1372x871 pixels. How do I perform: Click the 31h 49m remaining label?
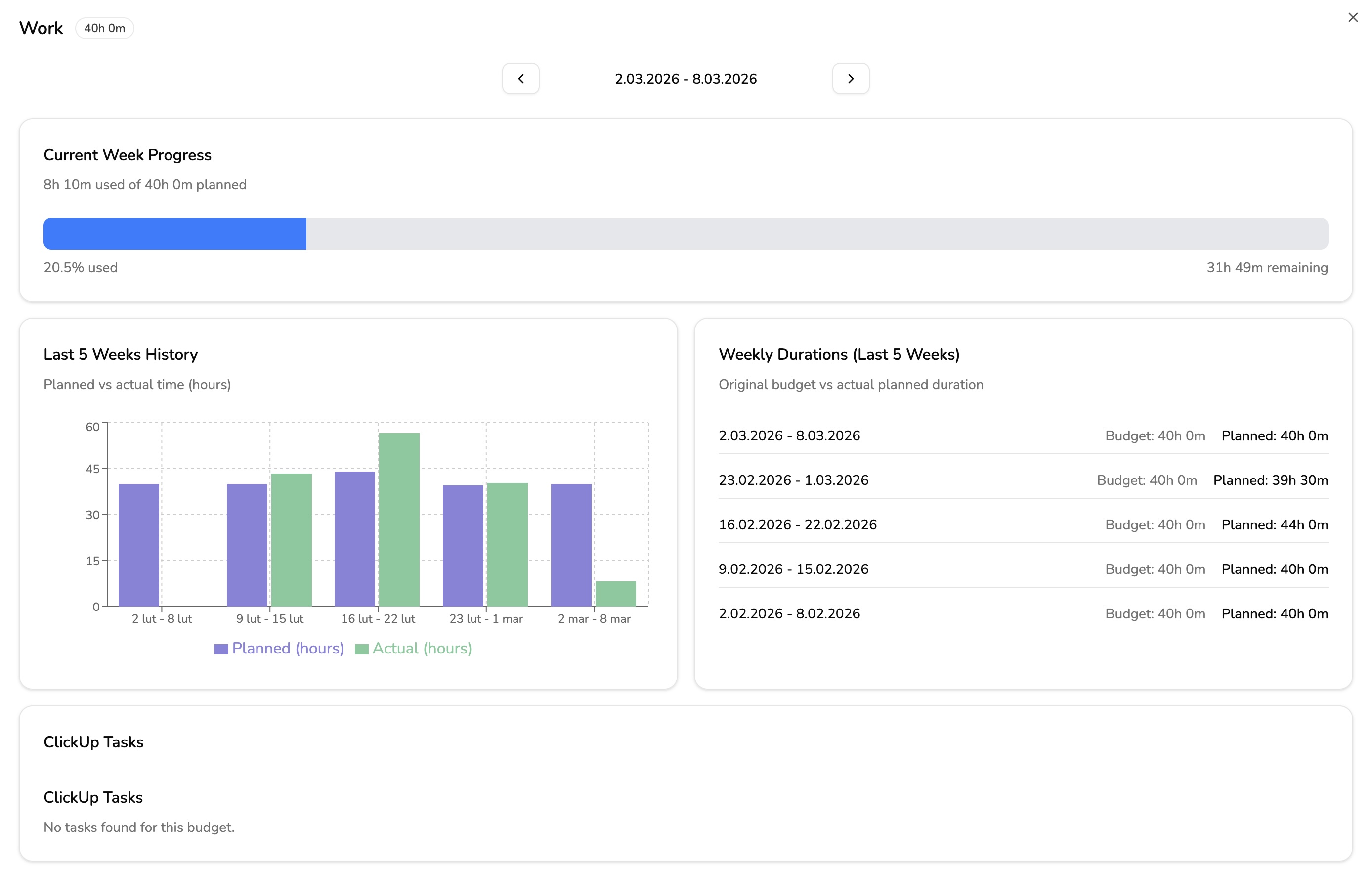[x=1266, y=267]
